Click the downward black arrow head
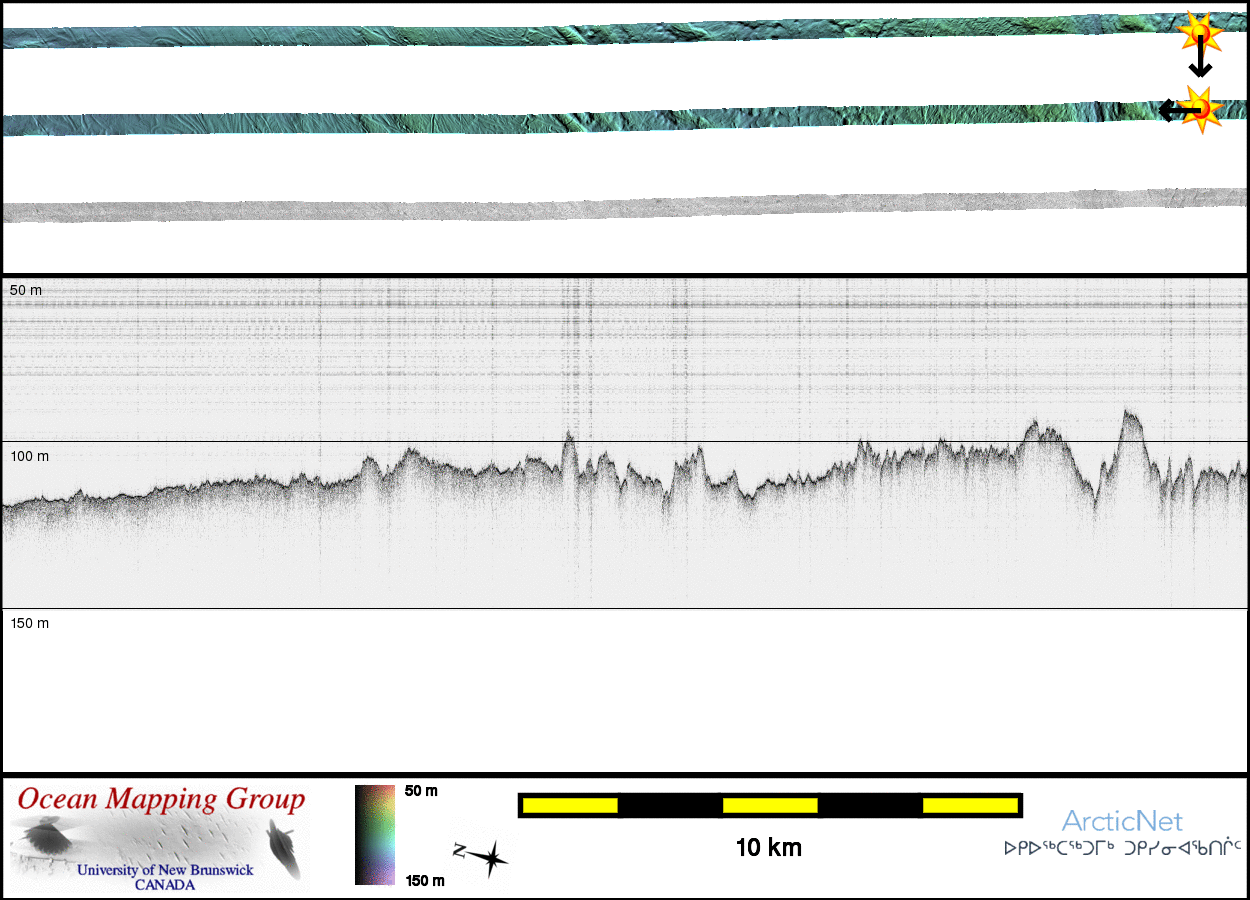The height and width of the screenshot is (900, 1250). 1200,70
